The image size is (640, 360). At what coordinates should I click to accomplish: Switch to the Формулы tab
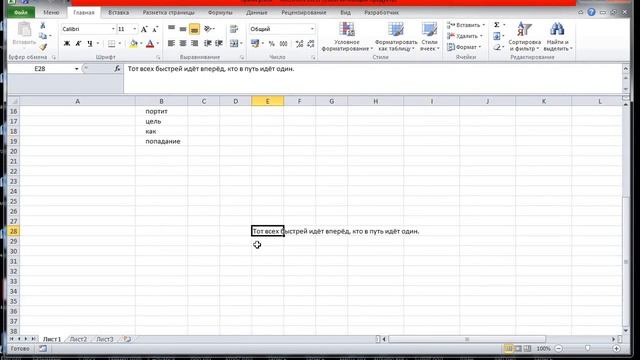coord(220,13)
